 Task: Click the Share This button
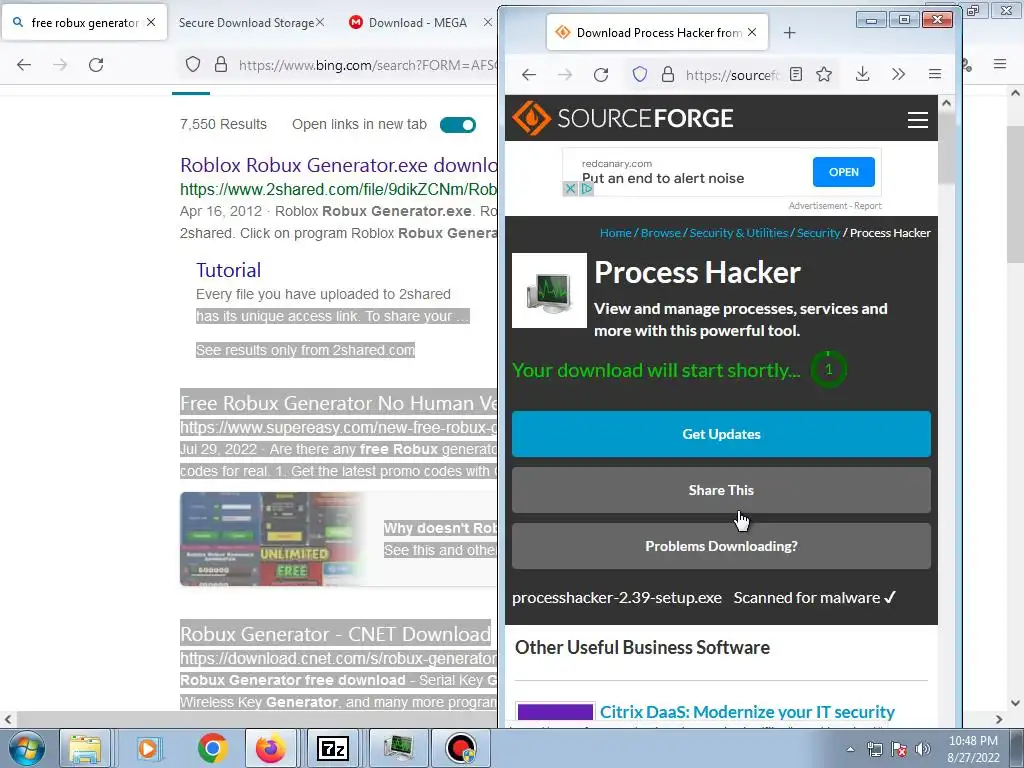coord(721,490)
